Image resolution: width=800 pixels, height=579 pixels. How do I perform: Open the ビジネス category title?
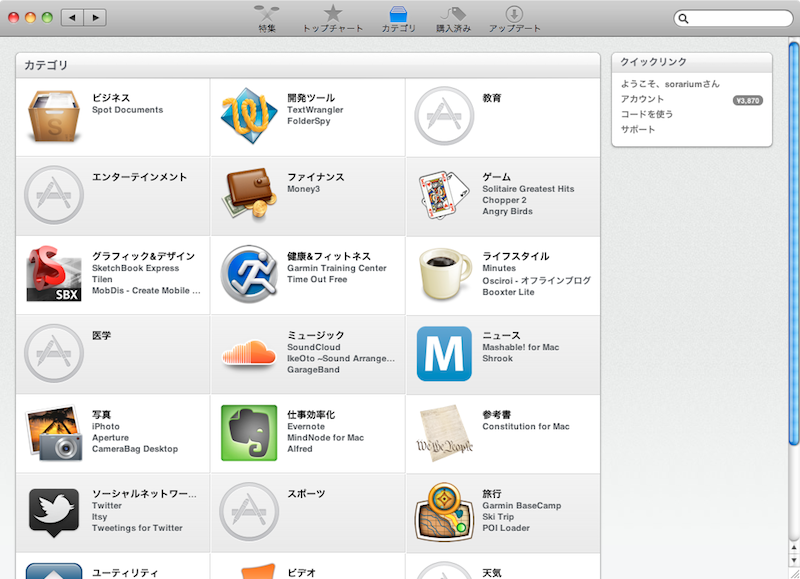[x=111, y=97]
